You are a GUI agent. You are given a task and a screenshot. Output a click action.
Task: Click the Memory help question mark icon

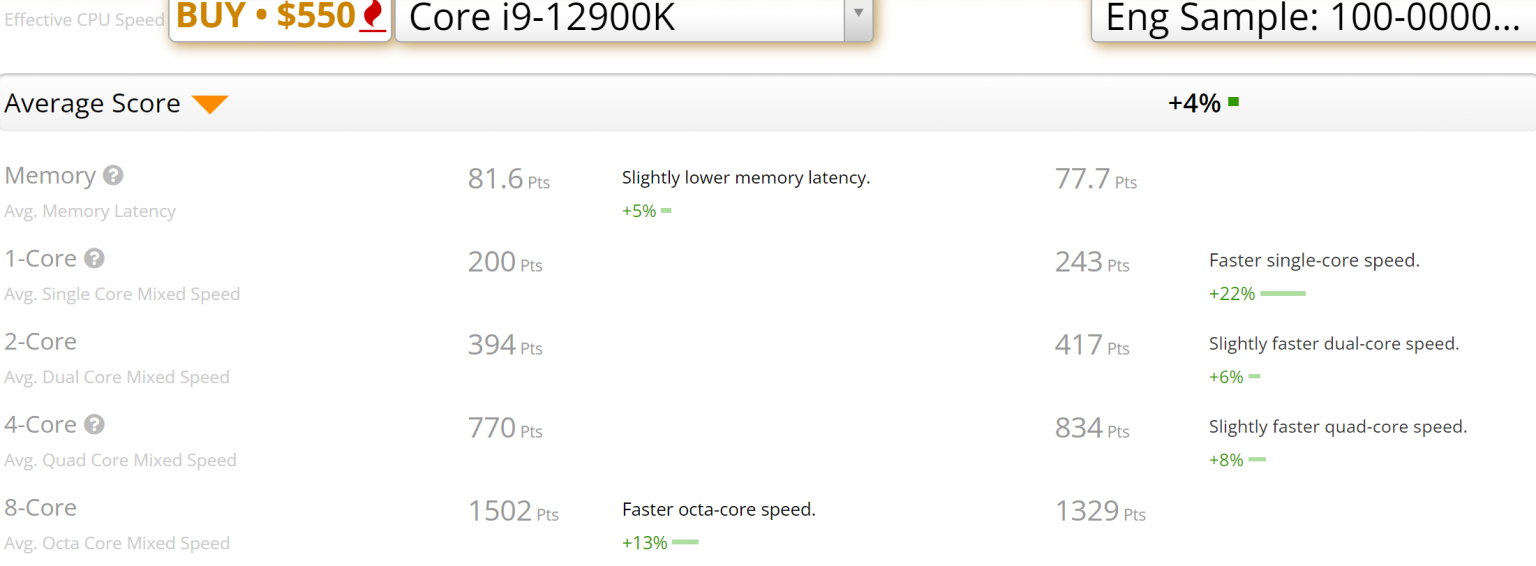[x=114, y=176]
